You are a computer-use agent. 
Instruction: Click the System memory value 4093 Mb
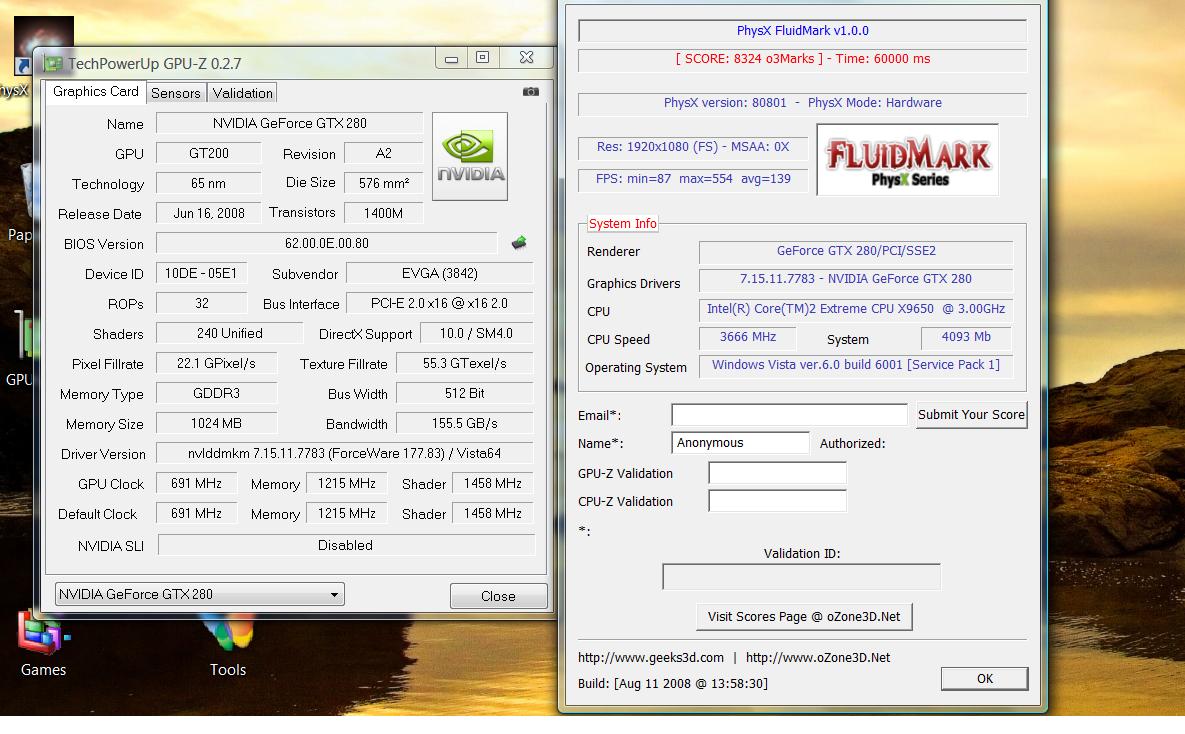(x=967, y=337)
